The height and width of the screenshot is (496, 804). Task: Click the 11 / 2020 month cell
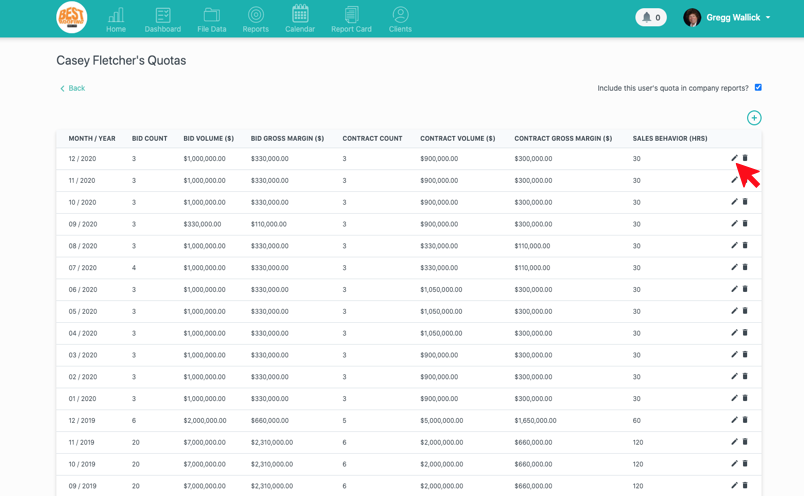82,181
